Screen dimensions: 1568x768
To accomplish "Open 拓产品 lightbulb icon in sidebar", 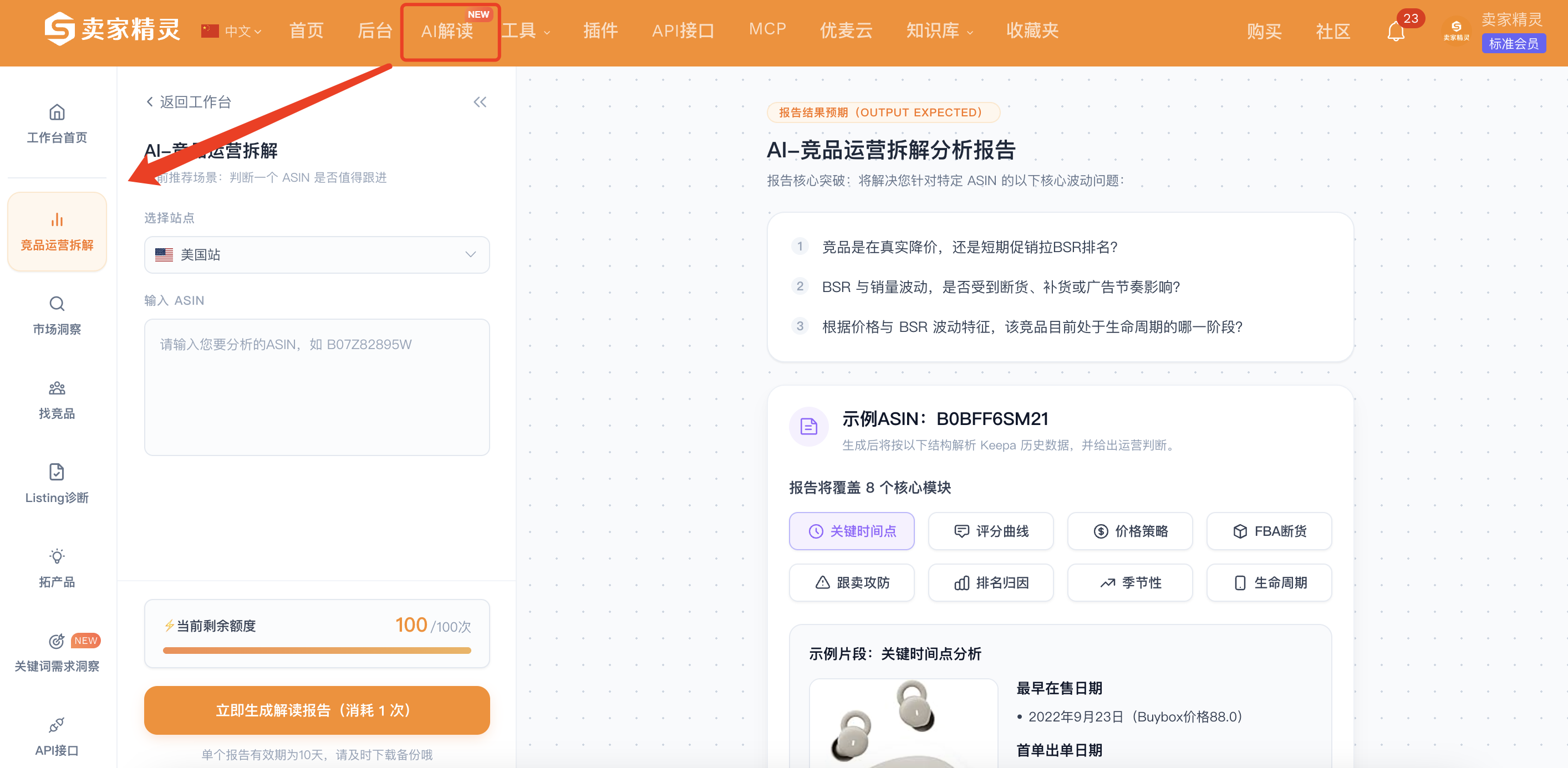I will [57, 556].
